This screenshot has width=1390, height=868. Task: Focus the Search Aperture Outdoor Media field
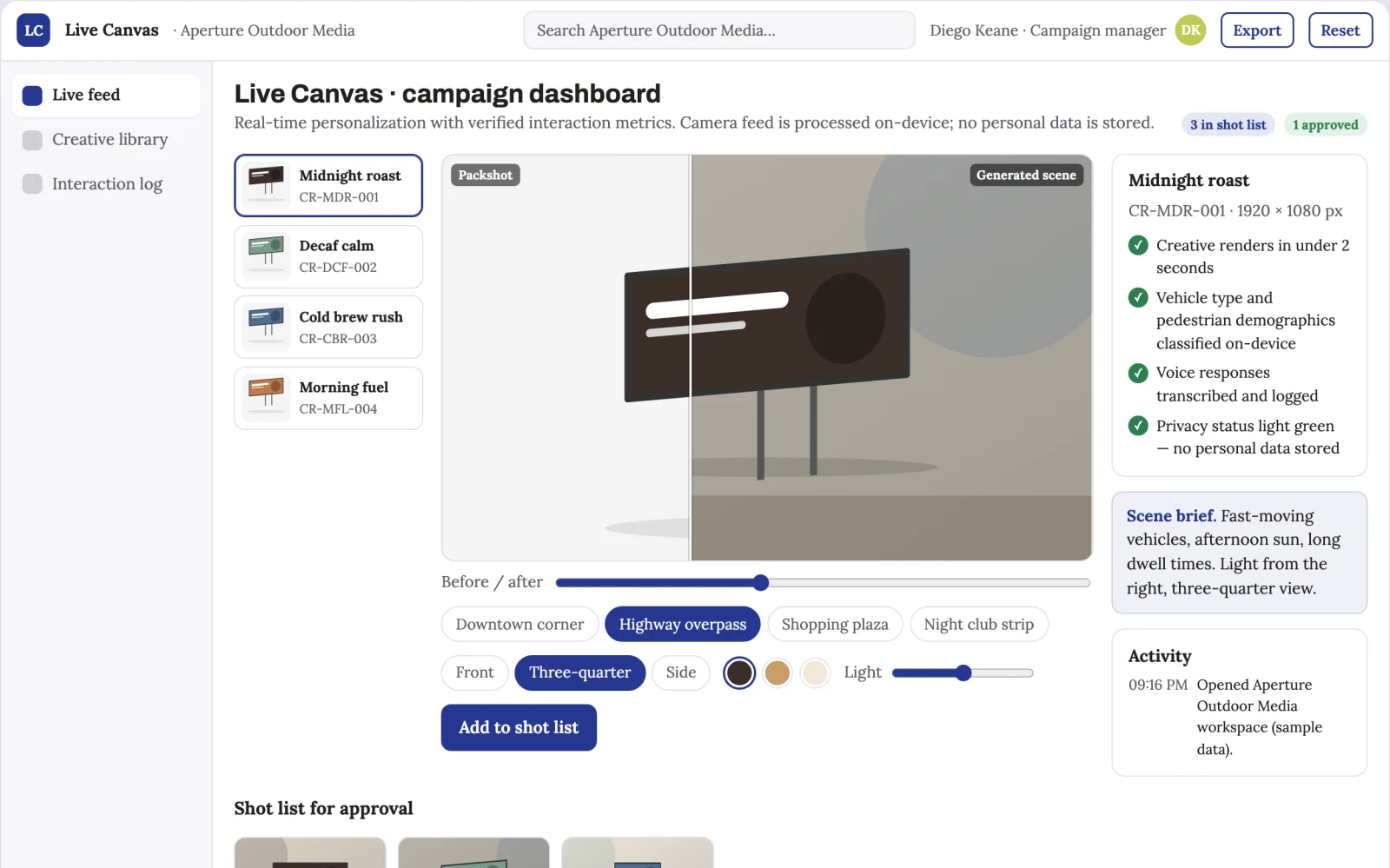pos(719,30)
